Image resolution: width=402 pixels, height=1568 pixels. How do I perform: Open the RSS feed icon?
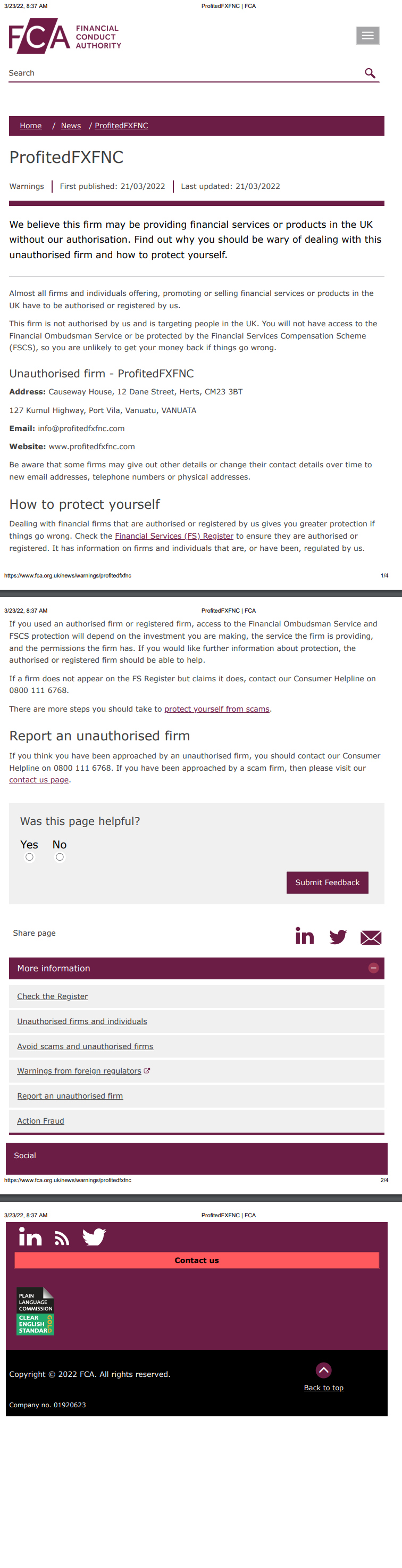coord(62,1238)
